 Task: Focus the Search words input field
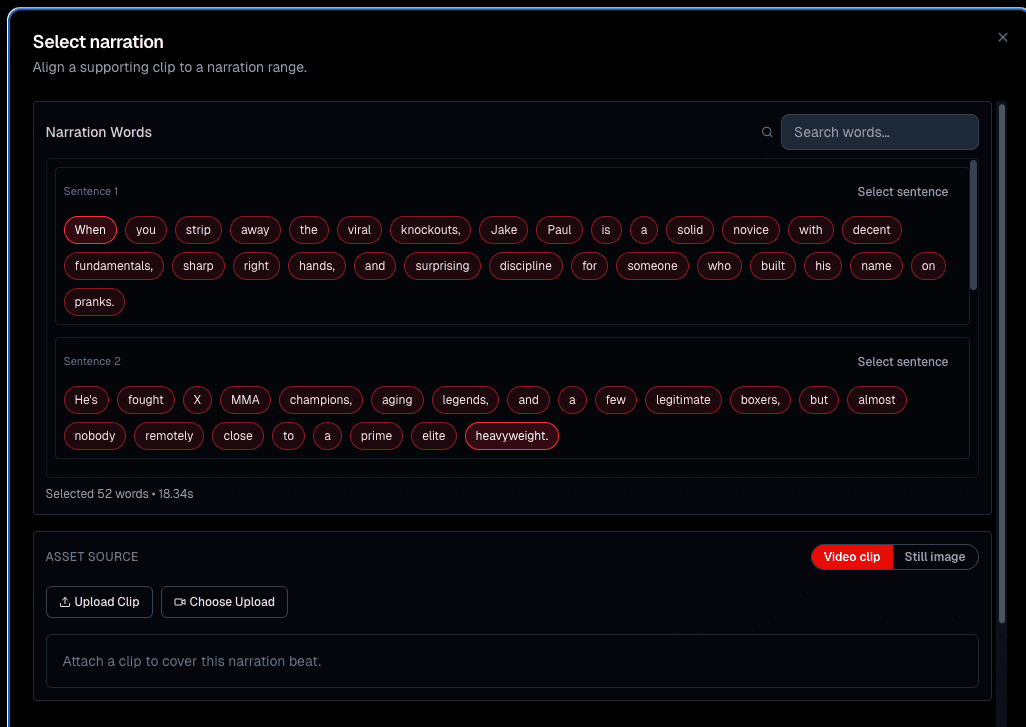tap(879, 132)
